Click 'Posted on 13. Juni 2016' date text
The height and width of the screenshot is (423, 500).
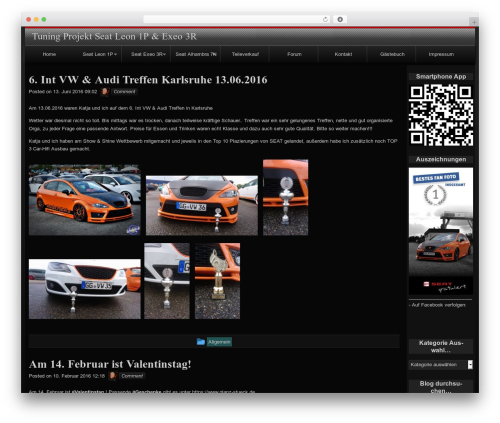click(x=63, y=92)
